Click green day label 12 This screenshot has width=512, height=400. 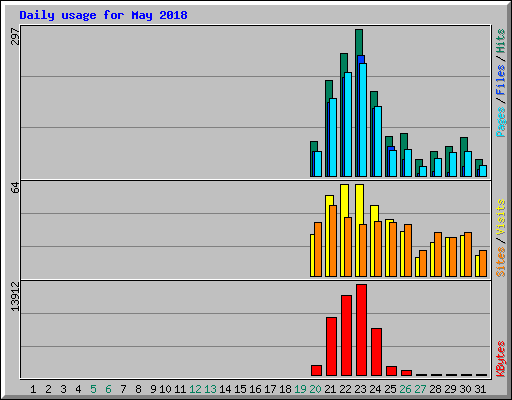coord(195,389)
